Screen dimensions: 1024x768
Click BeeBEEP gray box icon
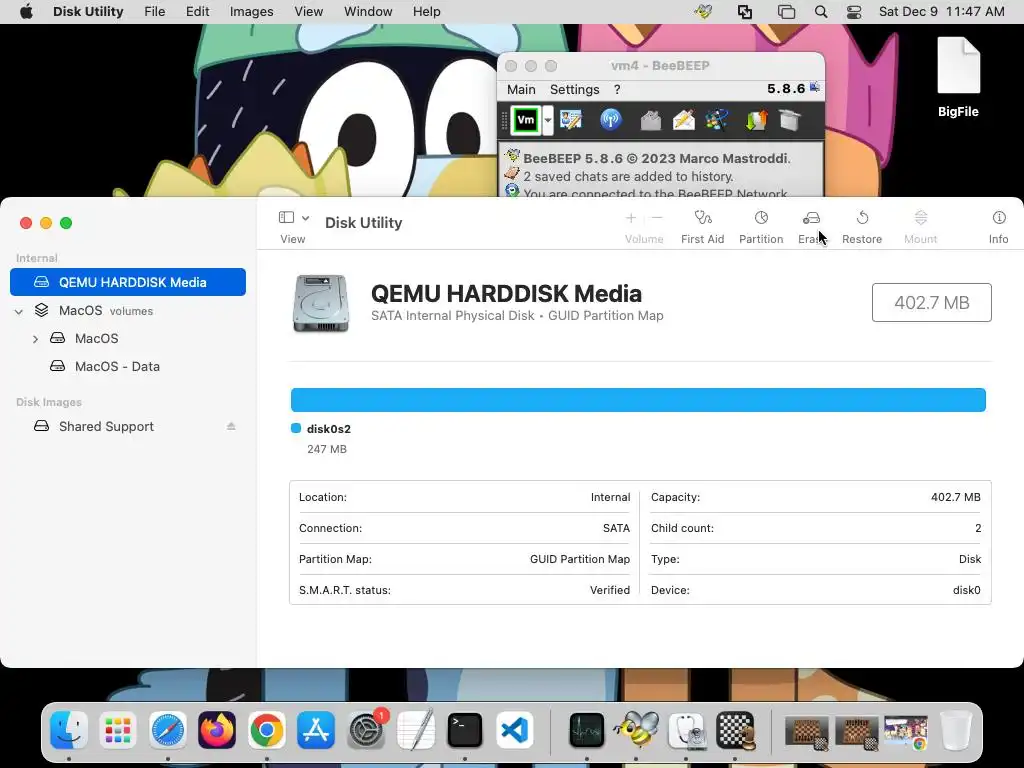click(x=790, y=120)
